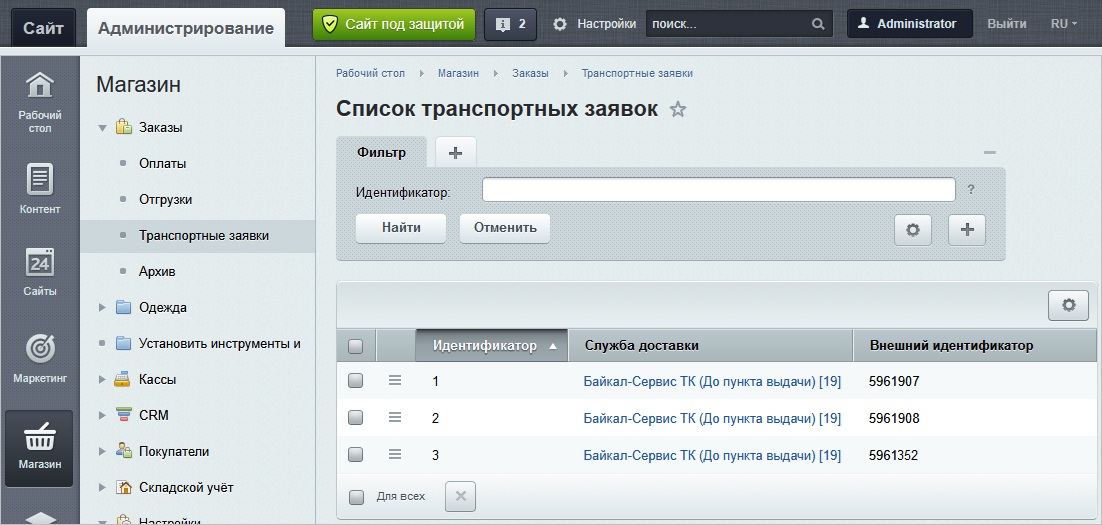Open the RU language dropdown
Image resolution: width=1102 pixels, height=525 pixels.
click(1063, 24)
